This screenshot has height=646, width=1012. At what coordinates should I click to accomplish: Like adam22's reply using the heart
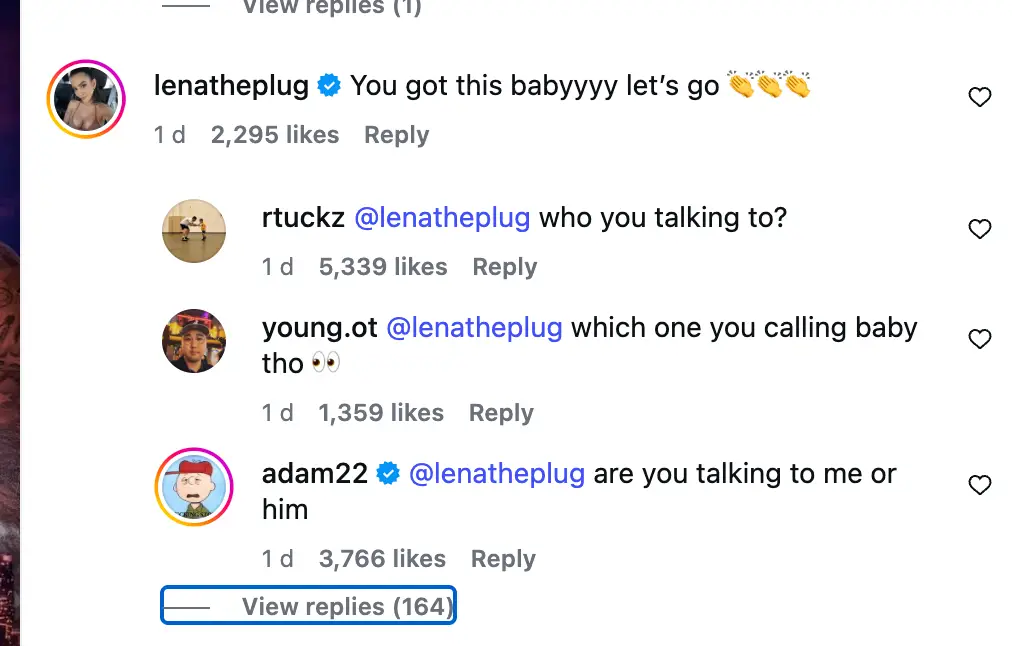click(980, 485)
